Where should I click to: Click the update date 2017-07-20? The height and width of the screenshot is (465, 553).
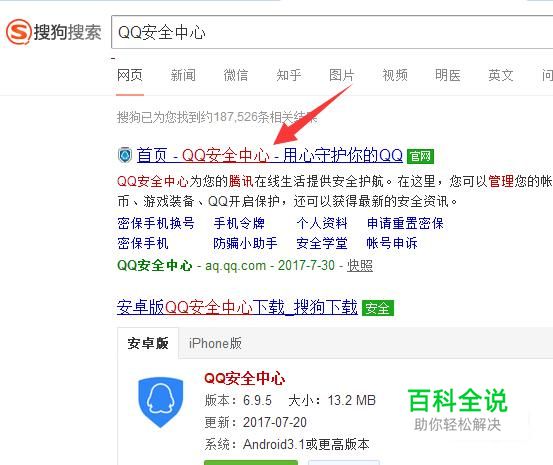coord(275,422)
